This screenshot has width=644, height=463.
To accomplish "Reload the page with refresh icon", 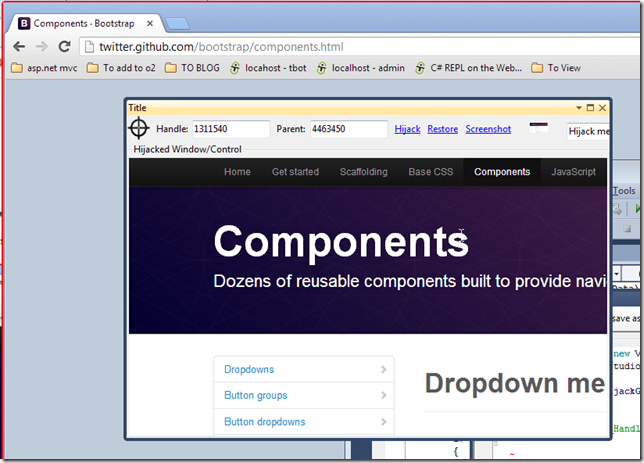I will (x=64, y=46).
